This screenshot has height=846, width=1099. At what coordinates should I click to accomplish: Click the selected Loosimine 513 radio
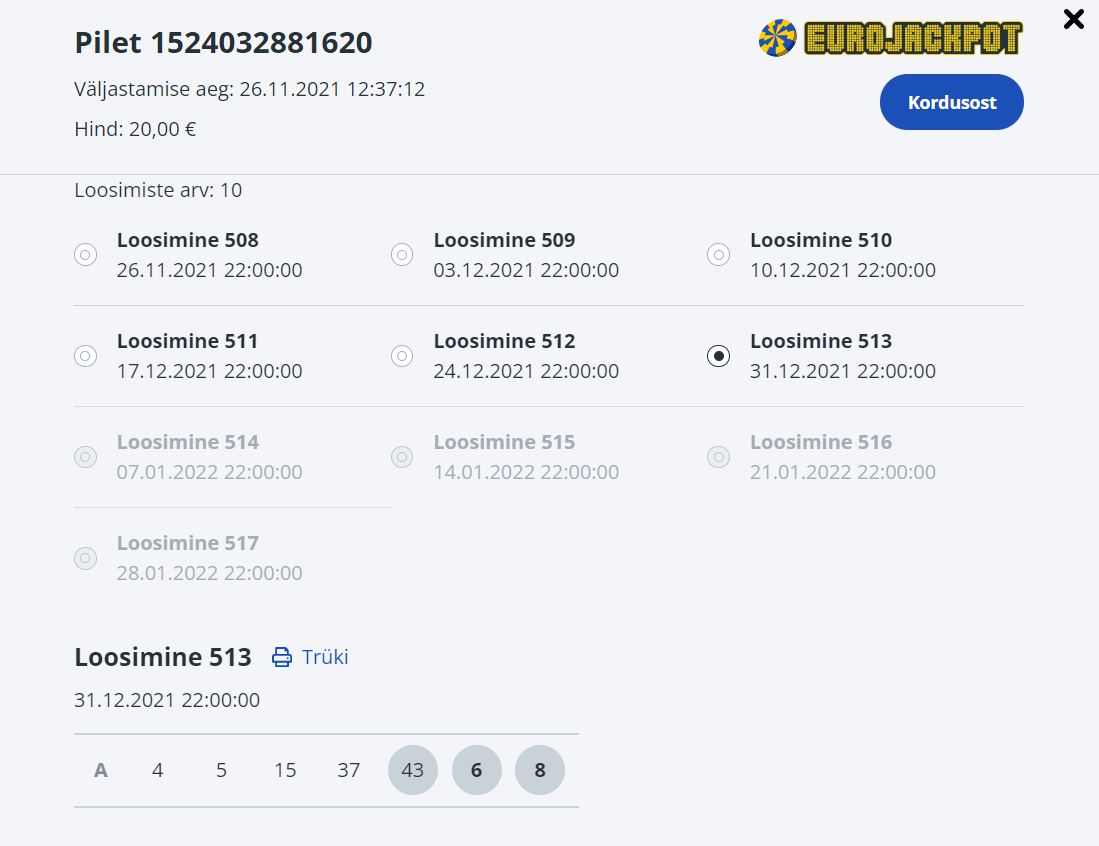(x=718, y=356)
